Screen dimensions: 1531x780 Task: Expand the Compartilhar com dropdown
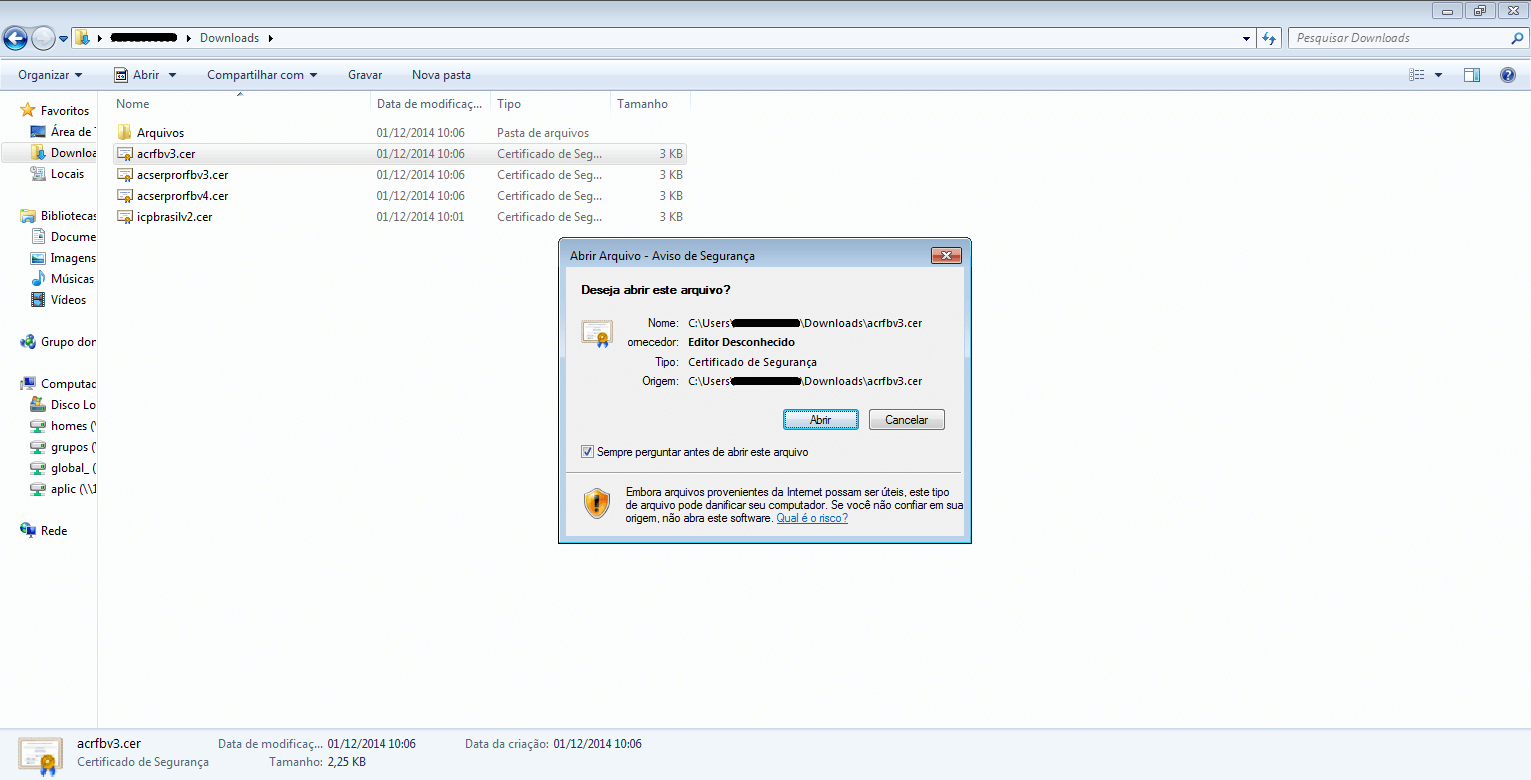(x=262, y=75)
